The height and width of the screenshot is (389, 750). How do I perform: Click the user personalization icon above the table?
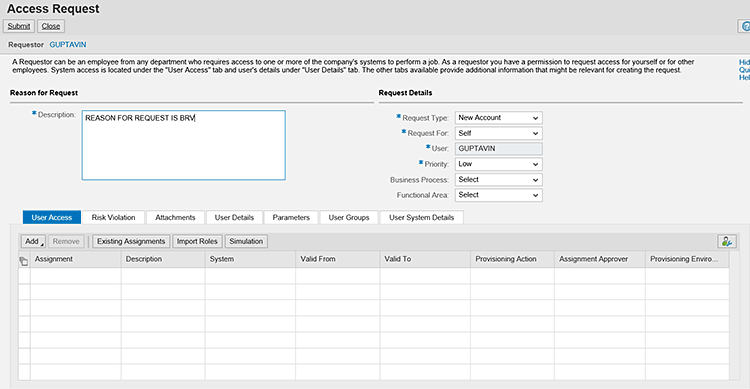click(x=727, y=242)
